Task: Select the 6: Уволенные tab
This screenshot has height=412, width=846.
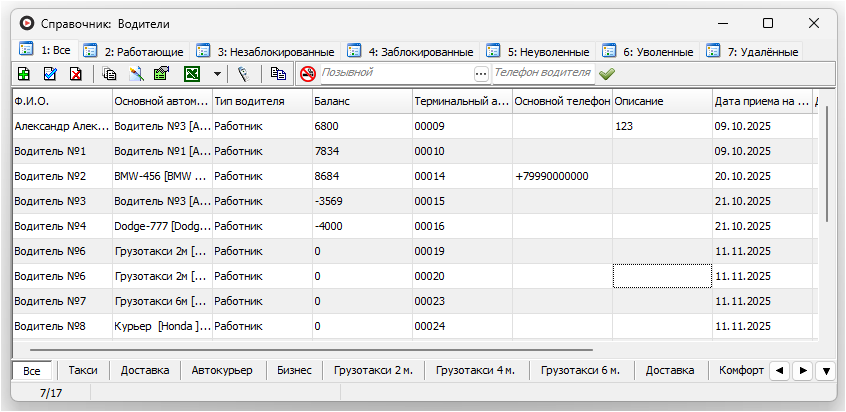Action: click(648, 52)
